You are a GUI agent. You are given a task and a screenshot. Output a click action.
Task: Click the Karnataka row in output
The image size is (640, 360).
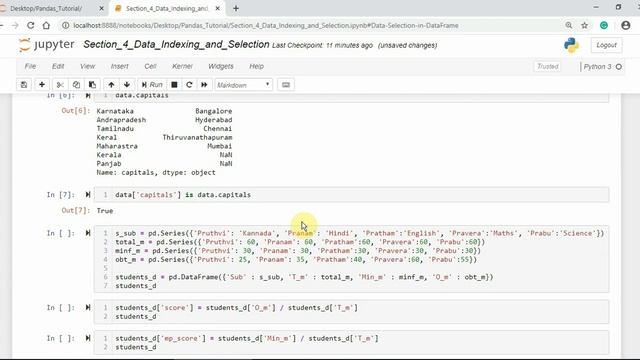tap(164, 111)
